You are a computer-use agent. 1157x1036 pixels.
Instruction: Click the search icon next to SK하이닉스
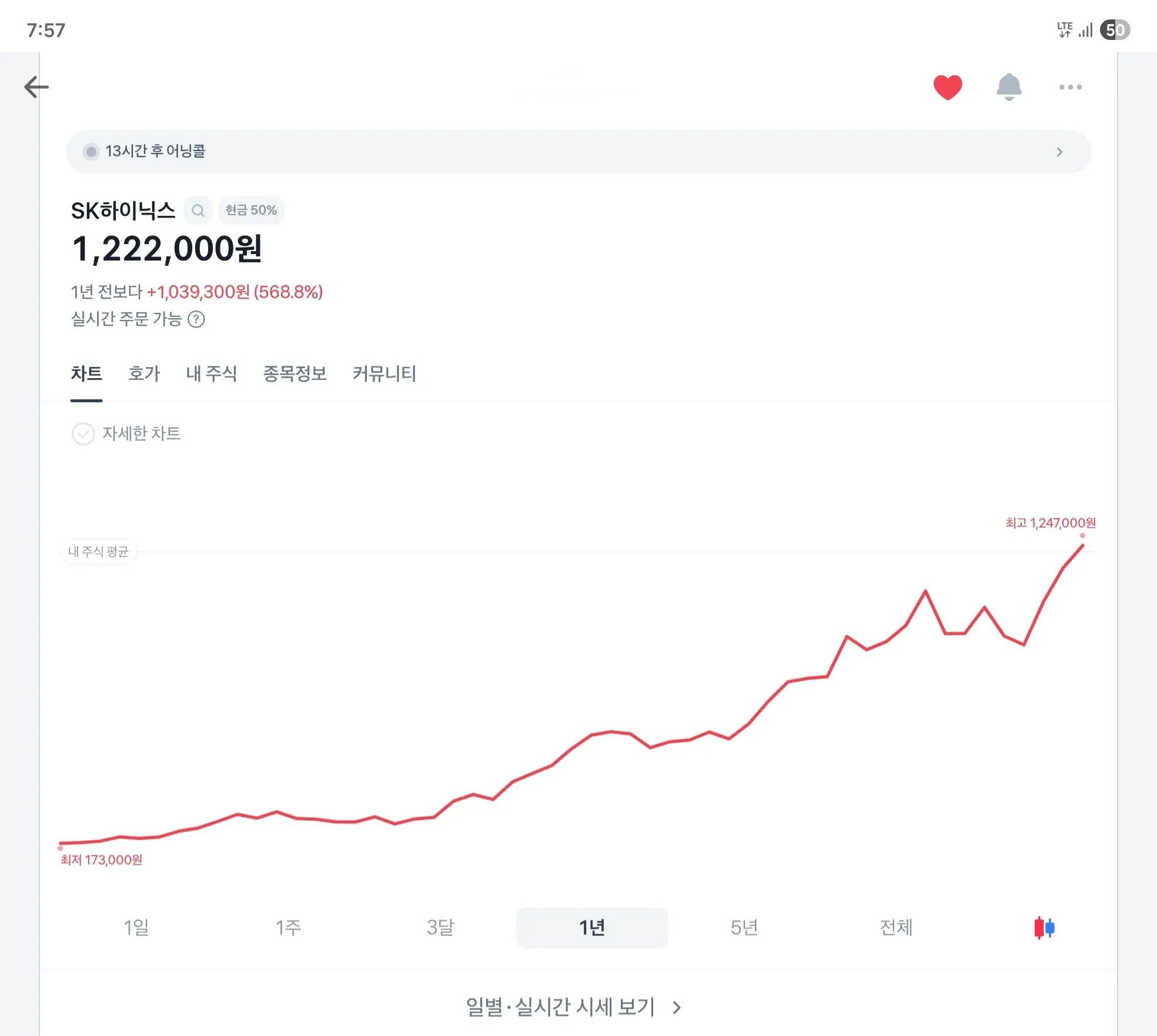click(198, 210)
